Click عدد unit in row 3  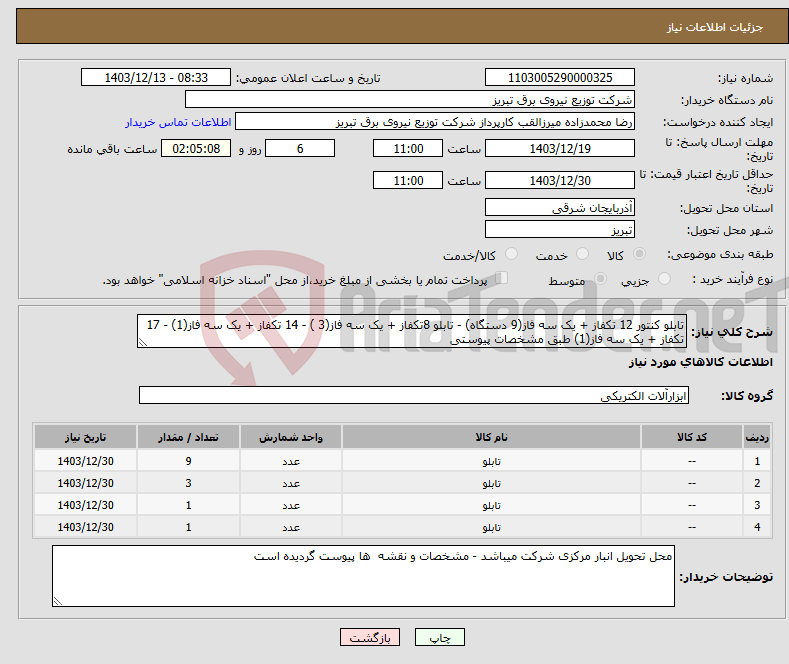(291, 506)
